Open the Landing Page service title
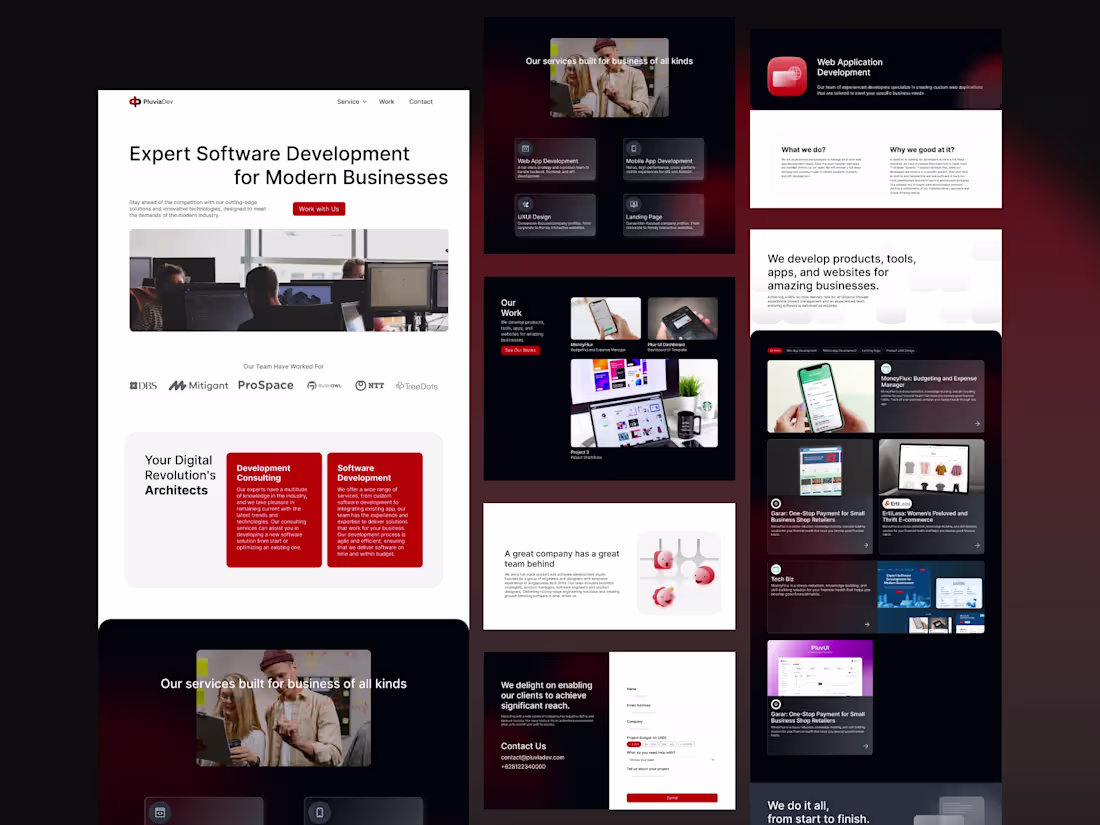Screen dimensions: 1100x825 [644, 217]
